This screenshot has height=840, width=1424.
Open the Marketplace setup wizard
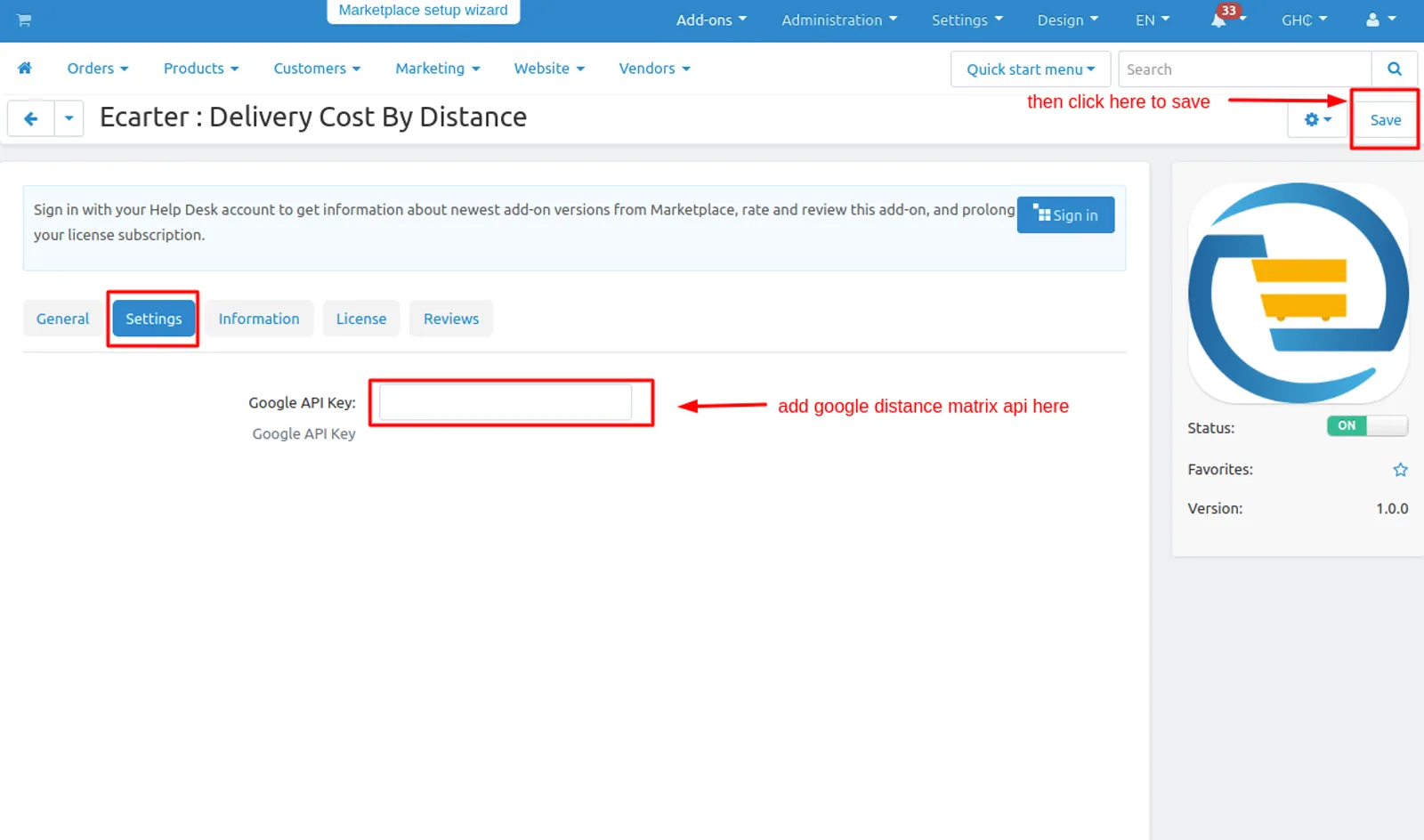pyautogui.click(x=424, y=11)
